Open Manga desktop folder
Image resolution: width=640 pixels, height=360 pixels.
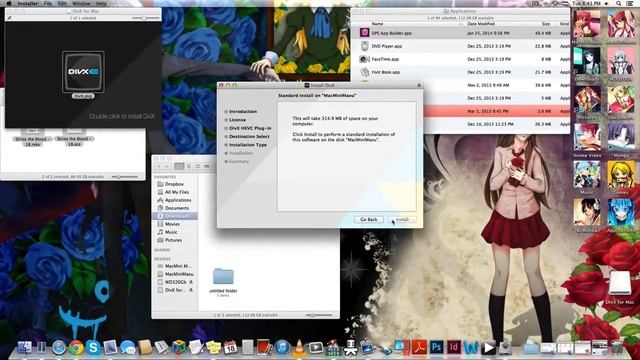[621, 138]
